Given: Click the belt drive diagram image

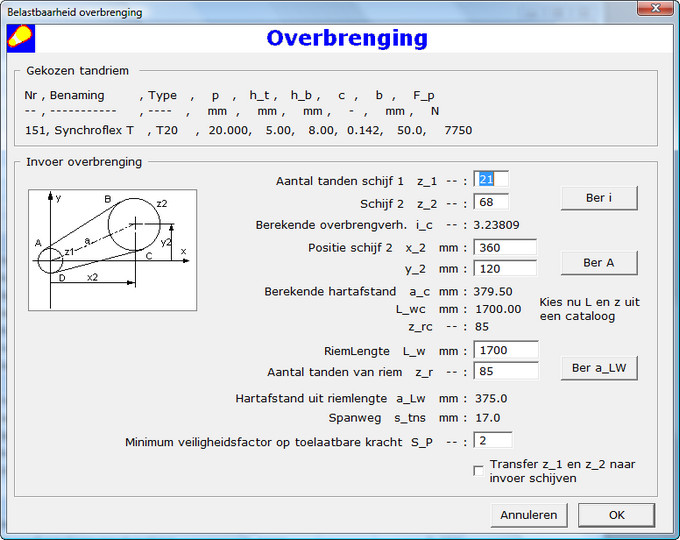Looking at the screenshot, I should (113, 250).
